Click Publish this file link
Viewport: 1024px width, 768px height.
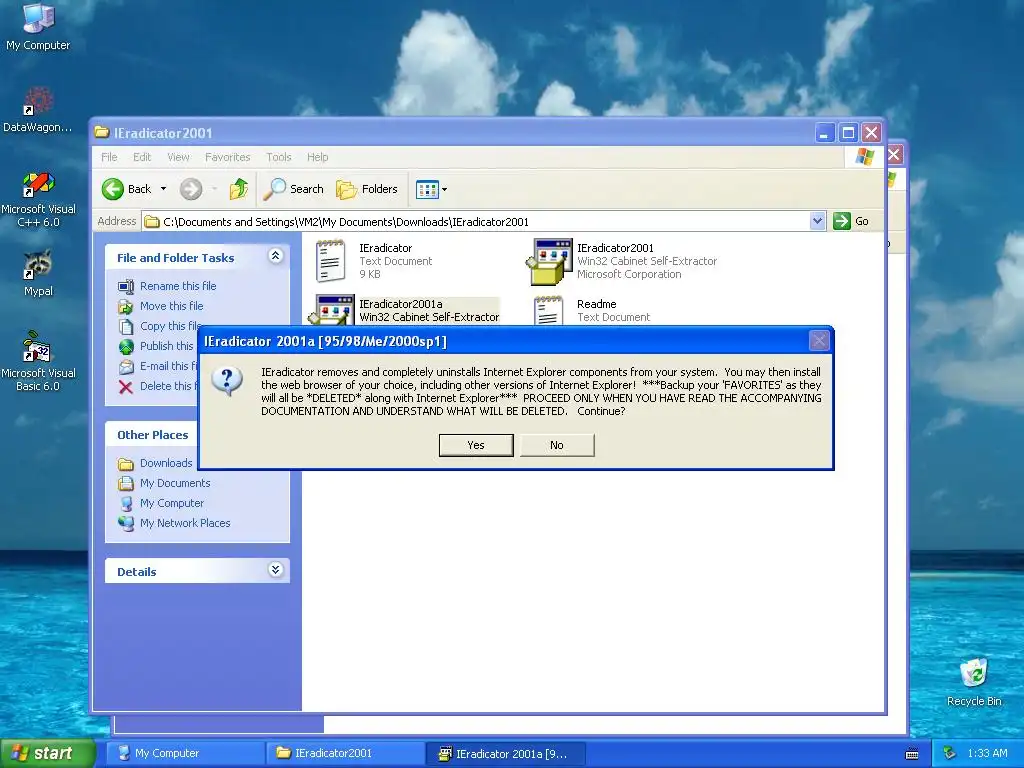pyautogui.click(x=167, y=346)
